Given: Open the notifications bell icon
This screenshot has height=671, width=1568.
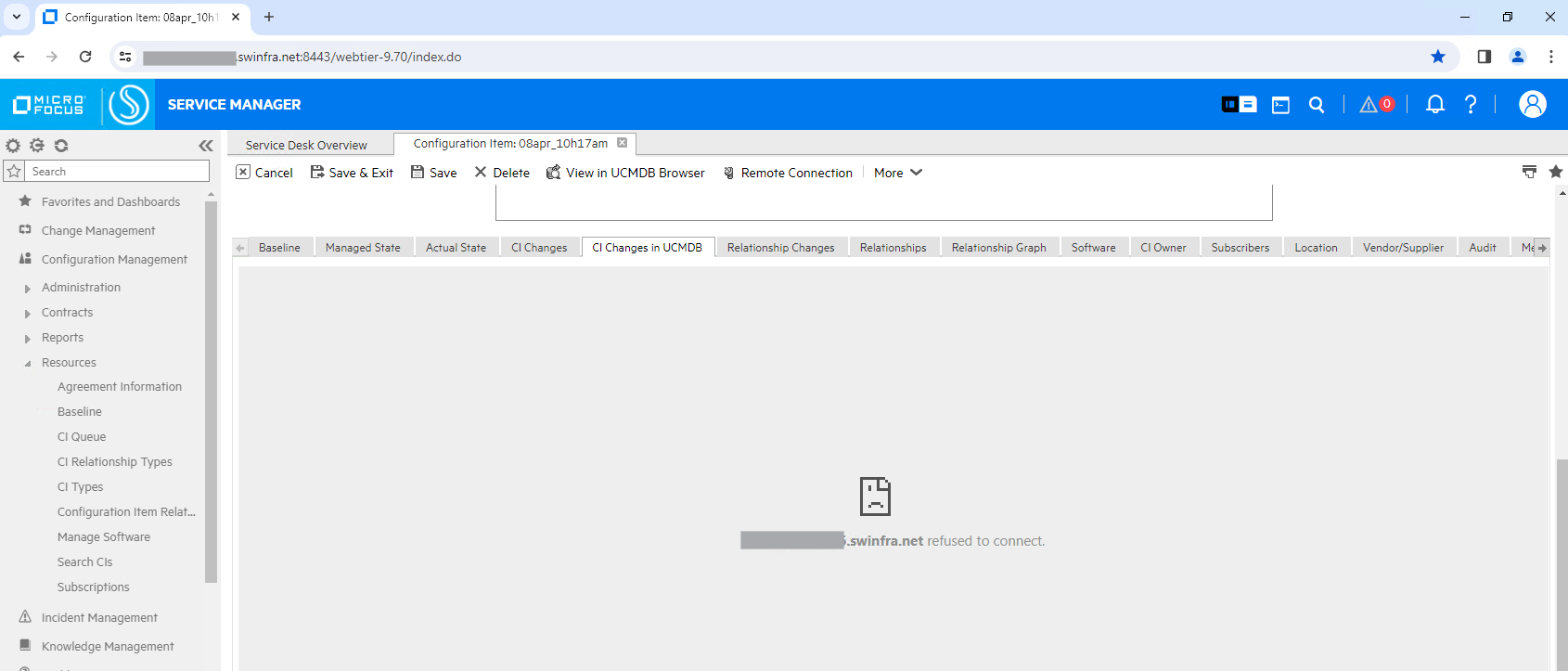Looking at the screenshot, I should (x=1434, y=105).
